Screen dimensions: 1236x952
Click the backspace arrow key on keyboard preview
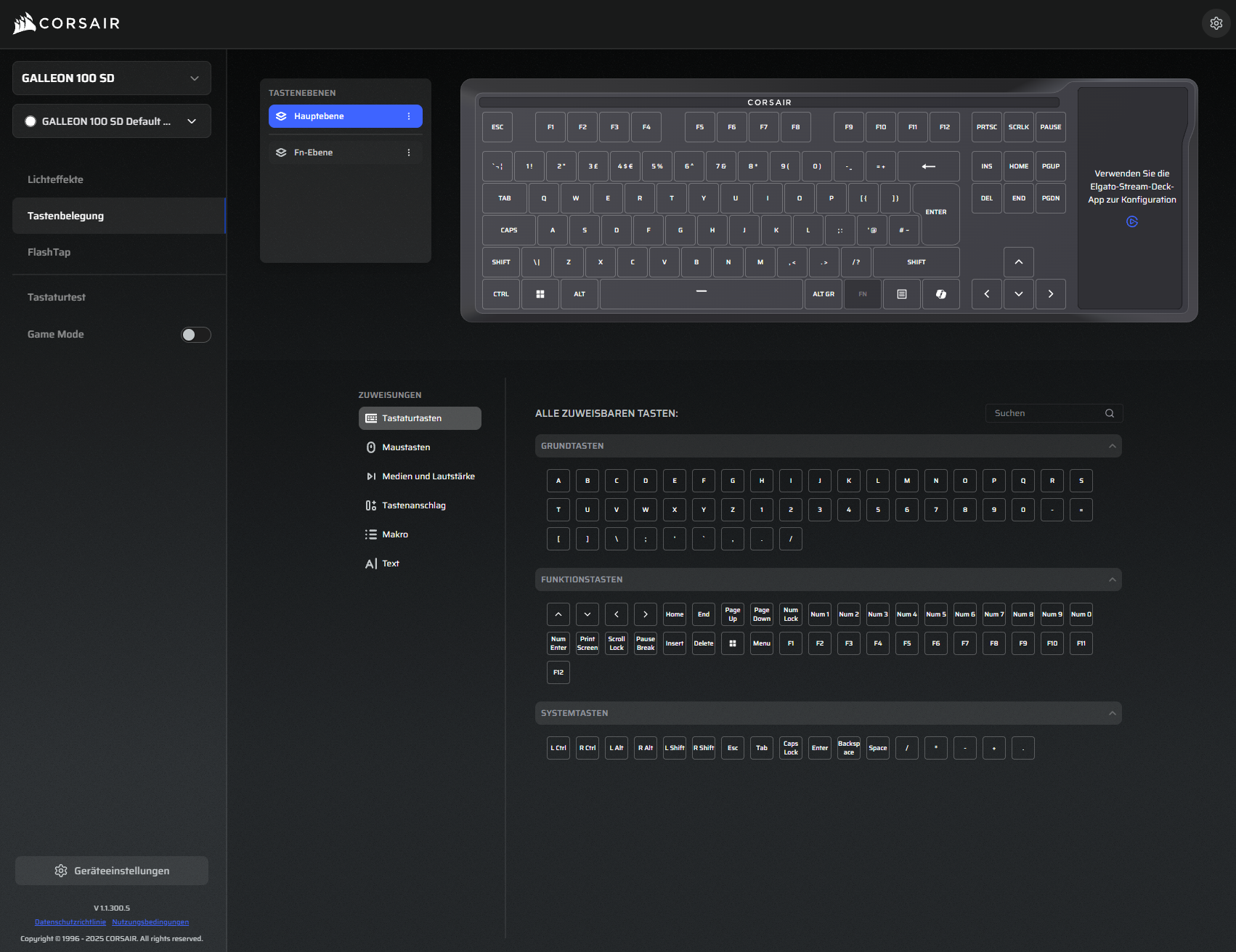928,166
